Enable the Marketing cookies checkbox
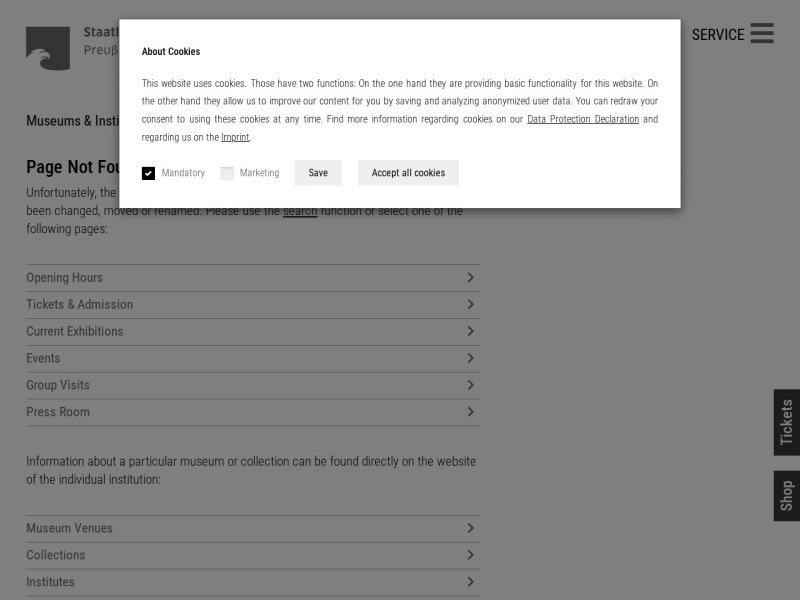 click(227, 173)
